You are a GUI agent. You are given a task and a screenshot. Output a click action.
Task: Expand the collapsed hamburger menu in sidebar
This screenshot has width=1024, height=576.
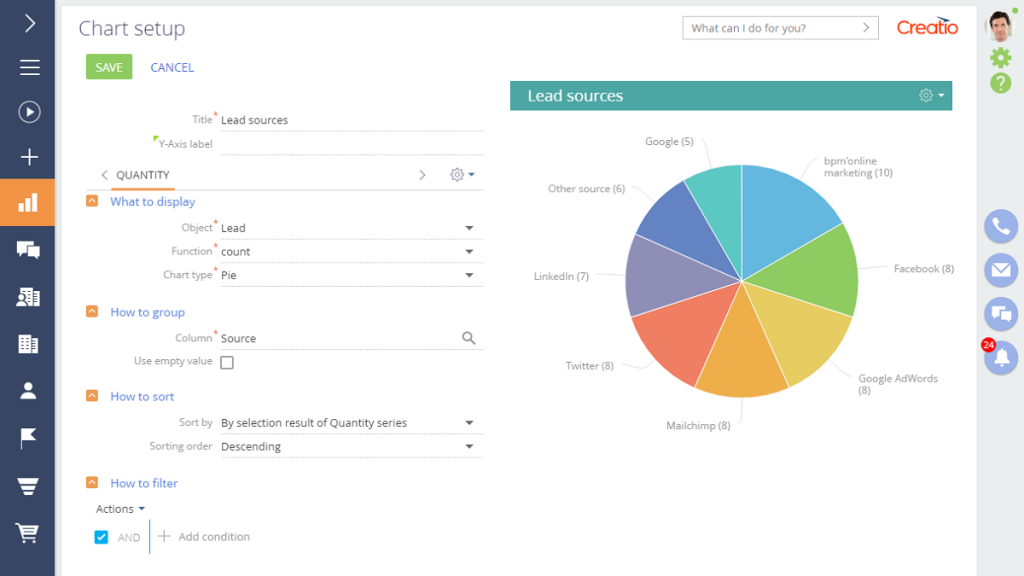(28, 68)
